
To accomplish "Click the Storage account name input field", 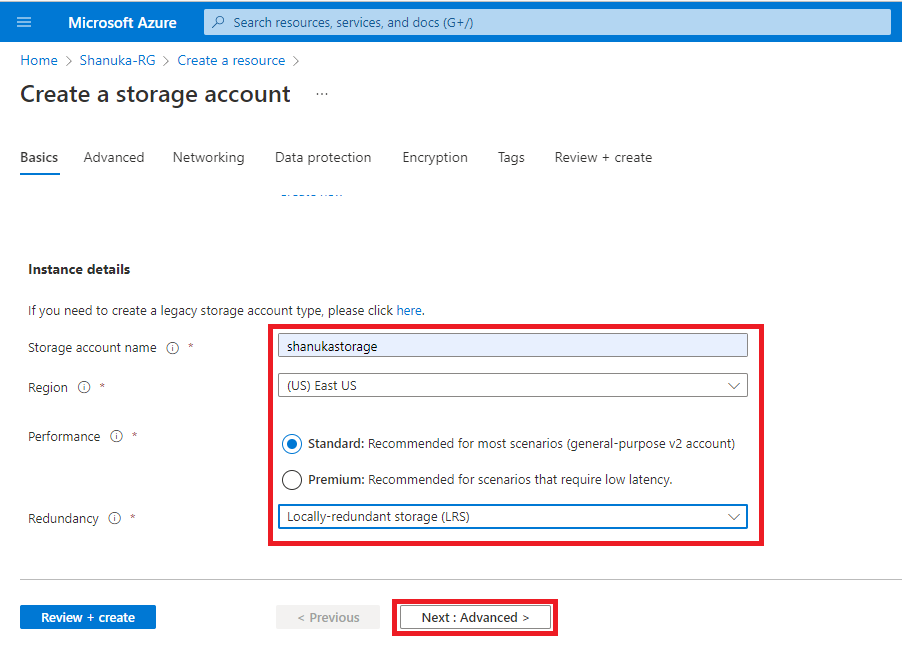I will [x=512, y=346].
